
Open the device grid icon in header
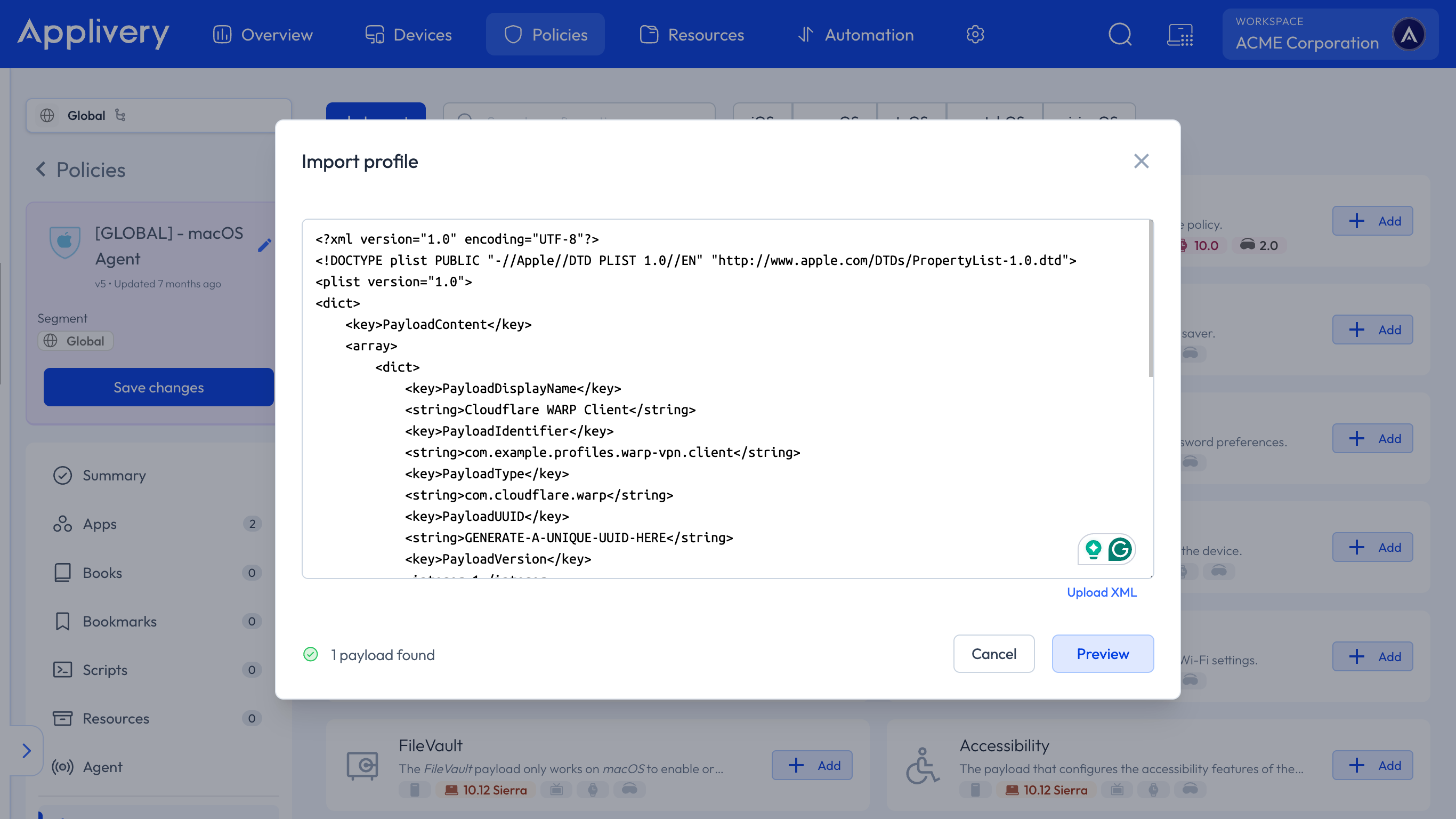point(1180,35)
